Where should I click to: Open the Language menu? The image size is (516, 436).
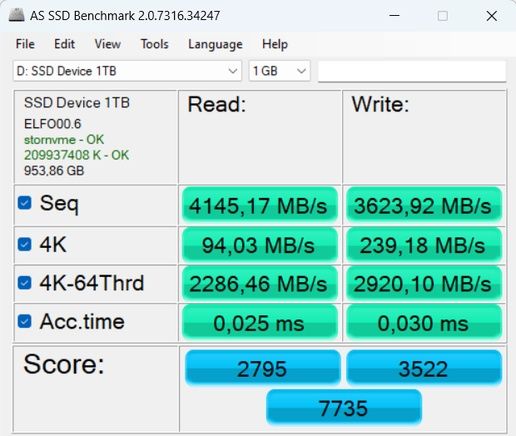point(215,44)
